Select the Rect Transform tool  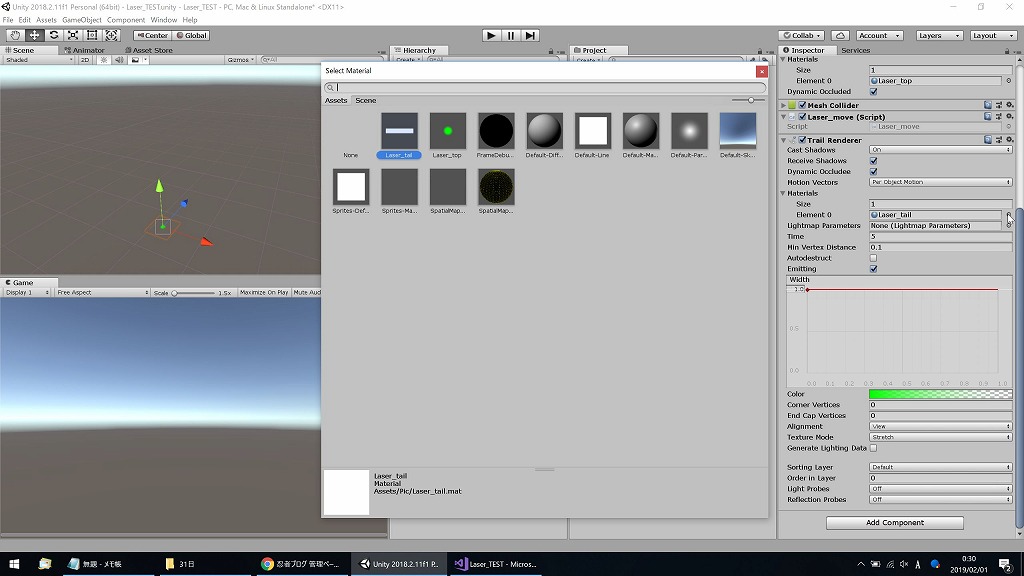pyautogui.click(x=92, y=35)
